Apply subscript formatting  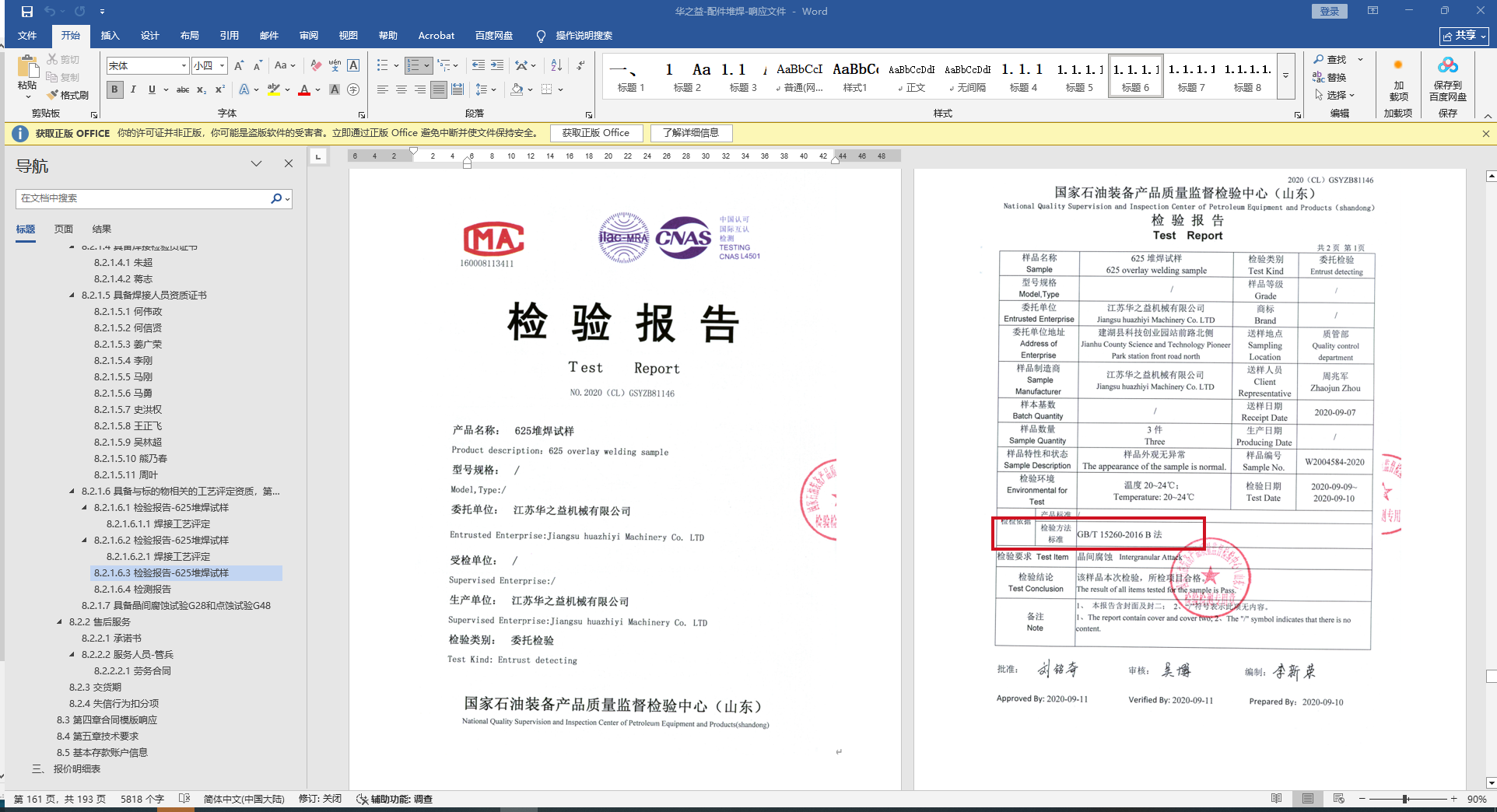coord(202,90)
